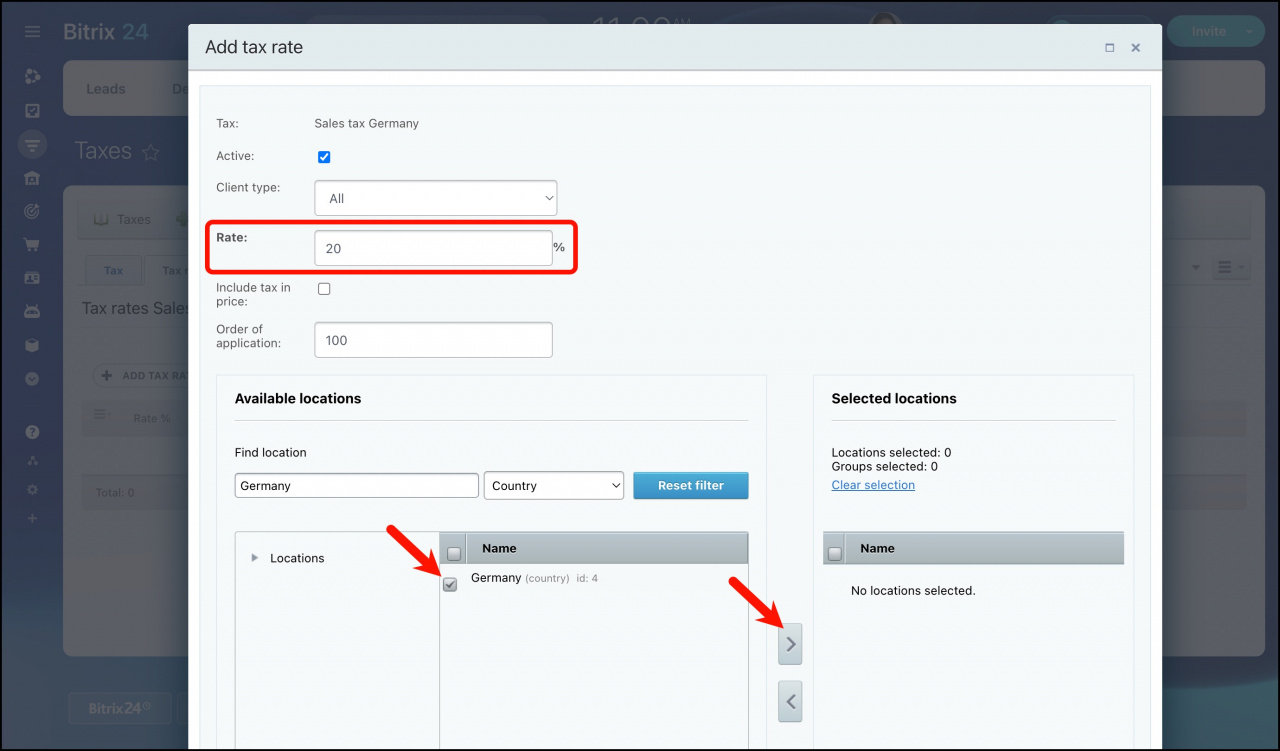This screenshot has height=751, width=1280.
Task: Select the CRM funnel icon in the left sidebar
Action: pos(32,145)
